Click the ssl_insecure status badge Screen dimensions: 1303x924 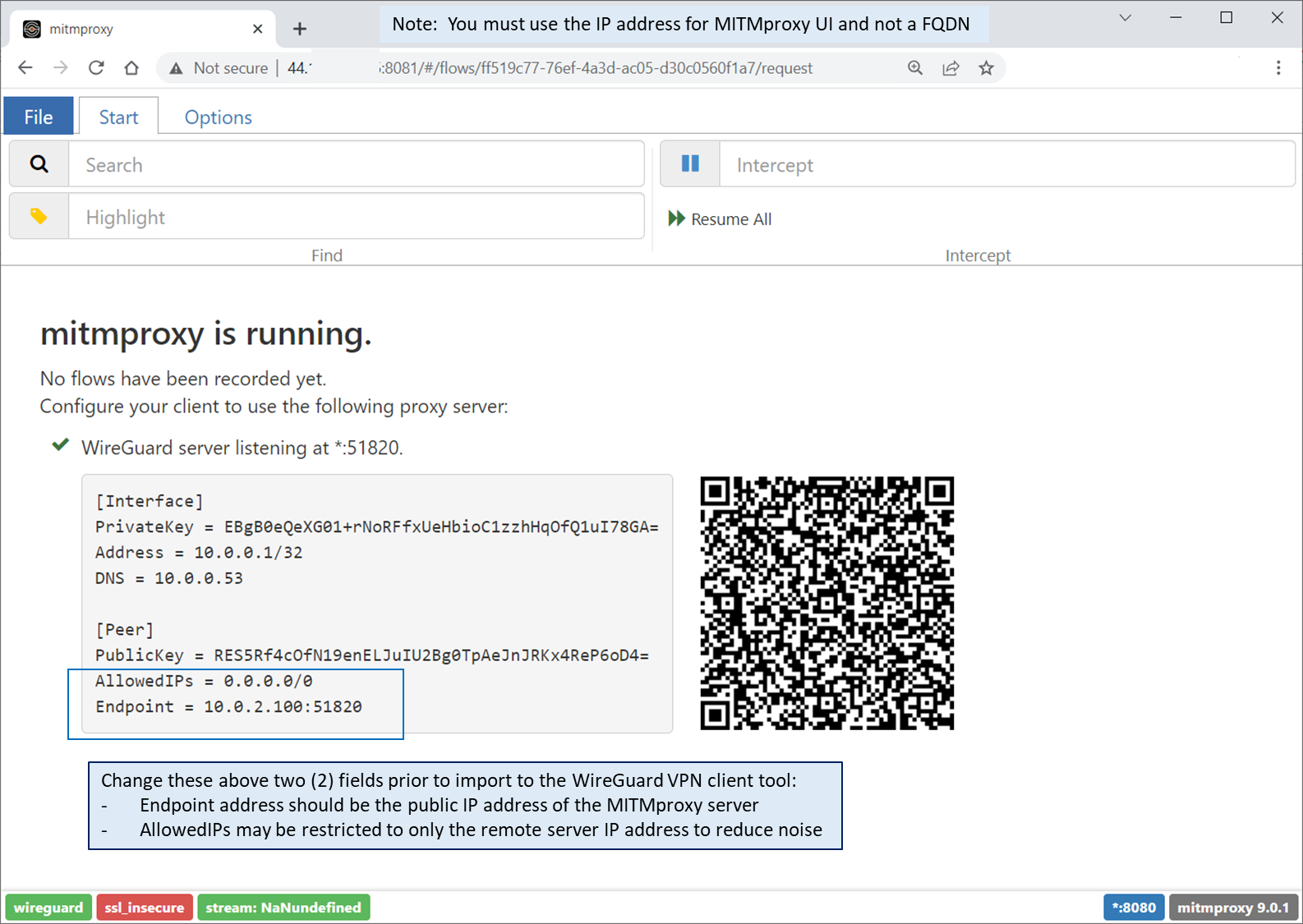[145, 908]
